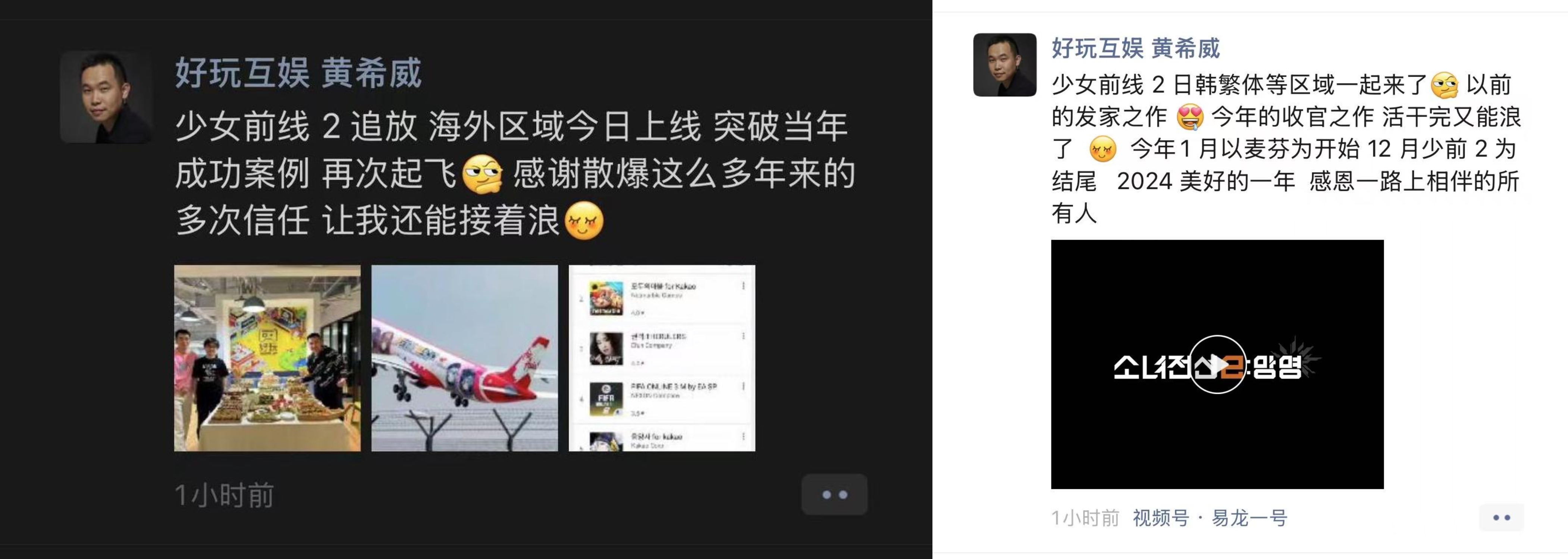The image size is (1568, 559).
Task: Click the thinking emoji after 一起来了
Action: [x=1445, y=85]
